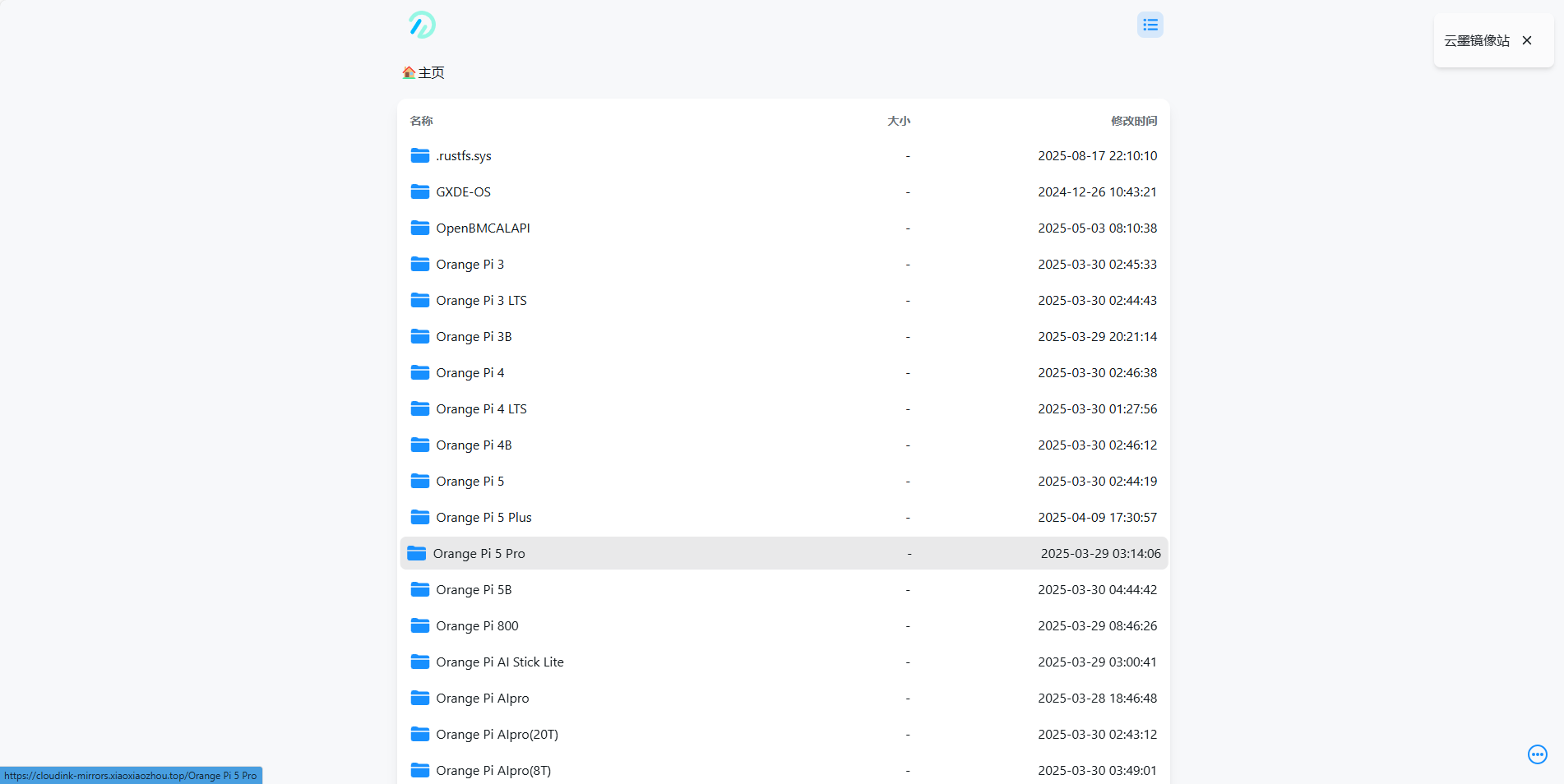Click the folder icon for Orange Pi 4
The width and height of the screenshot is (1564, 784).
point(420,372)
